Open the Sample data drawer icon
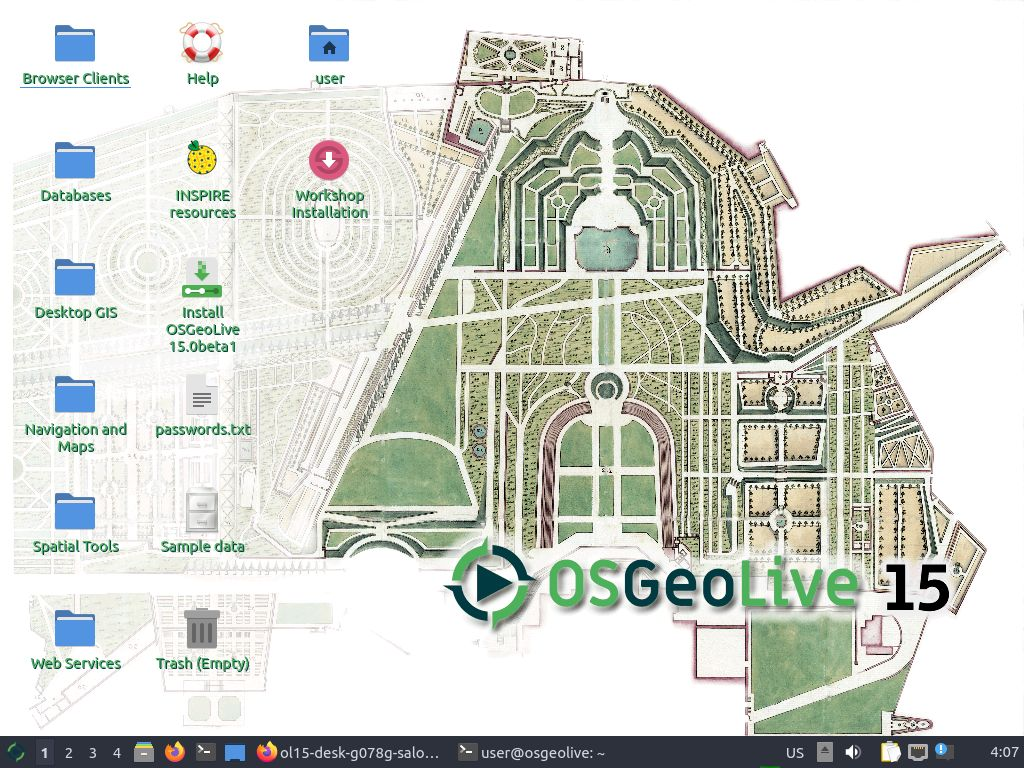Viewport: 1024px width, 768px height. (202, 512)
